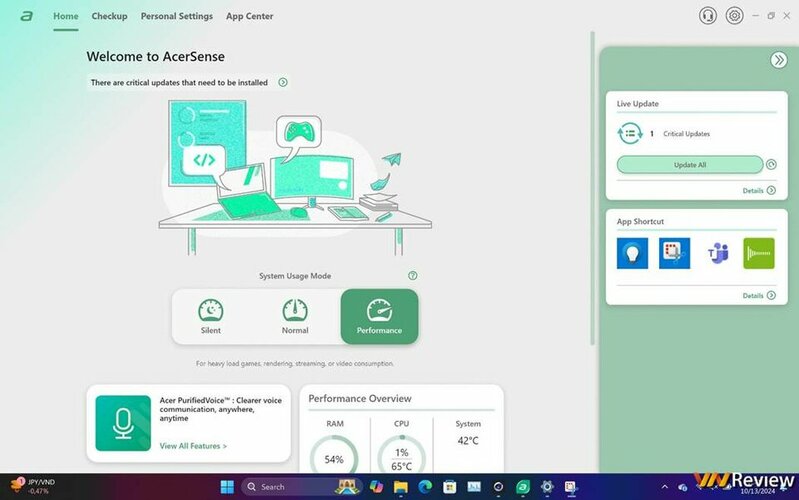Open Microsoft Edge from the taskbar
Image resolution: width=799 pixels, height=500 pixels.
point(425,487)
